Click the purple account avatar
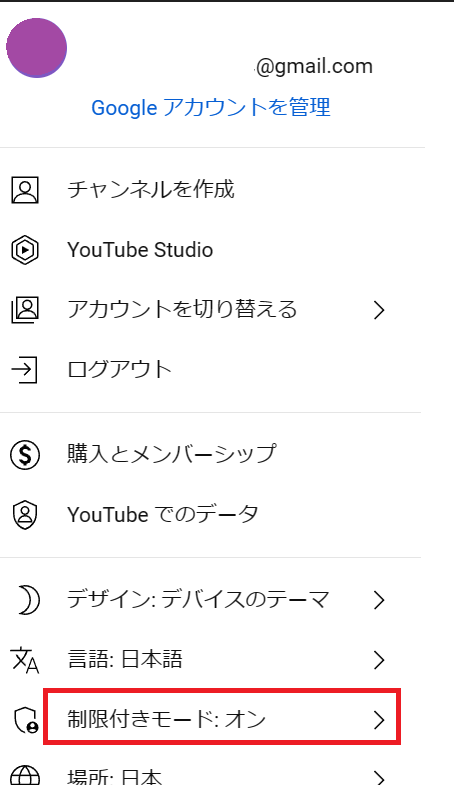 click(37, 48)
